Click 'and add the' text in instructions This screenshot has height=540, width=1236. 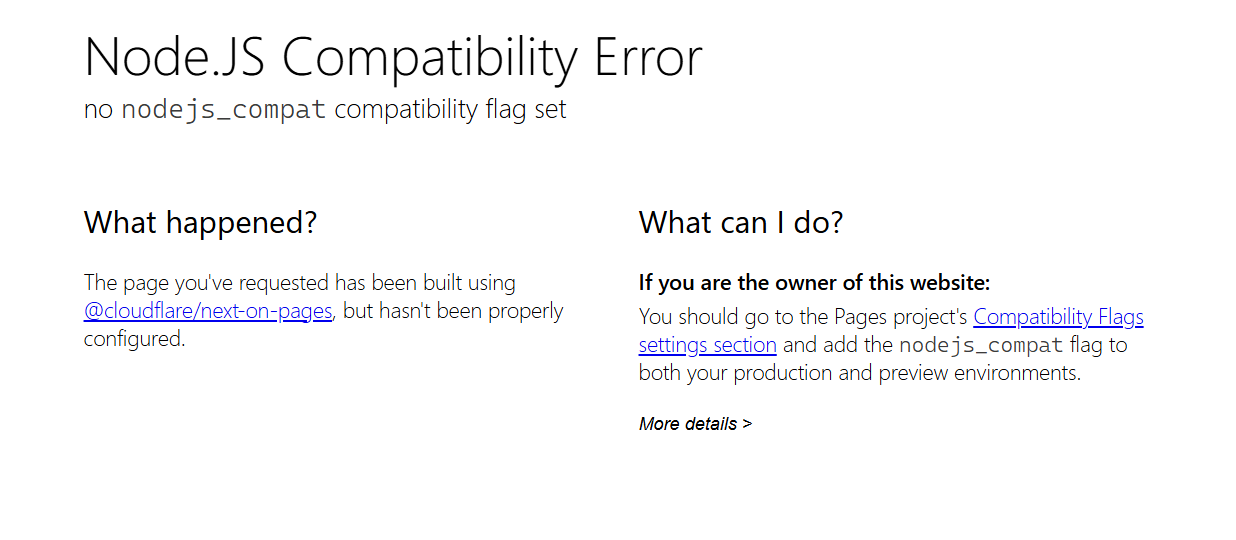click(x=838, y=345)
